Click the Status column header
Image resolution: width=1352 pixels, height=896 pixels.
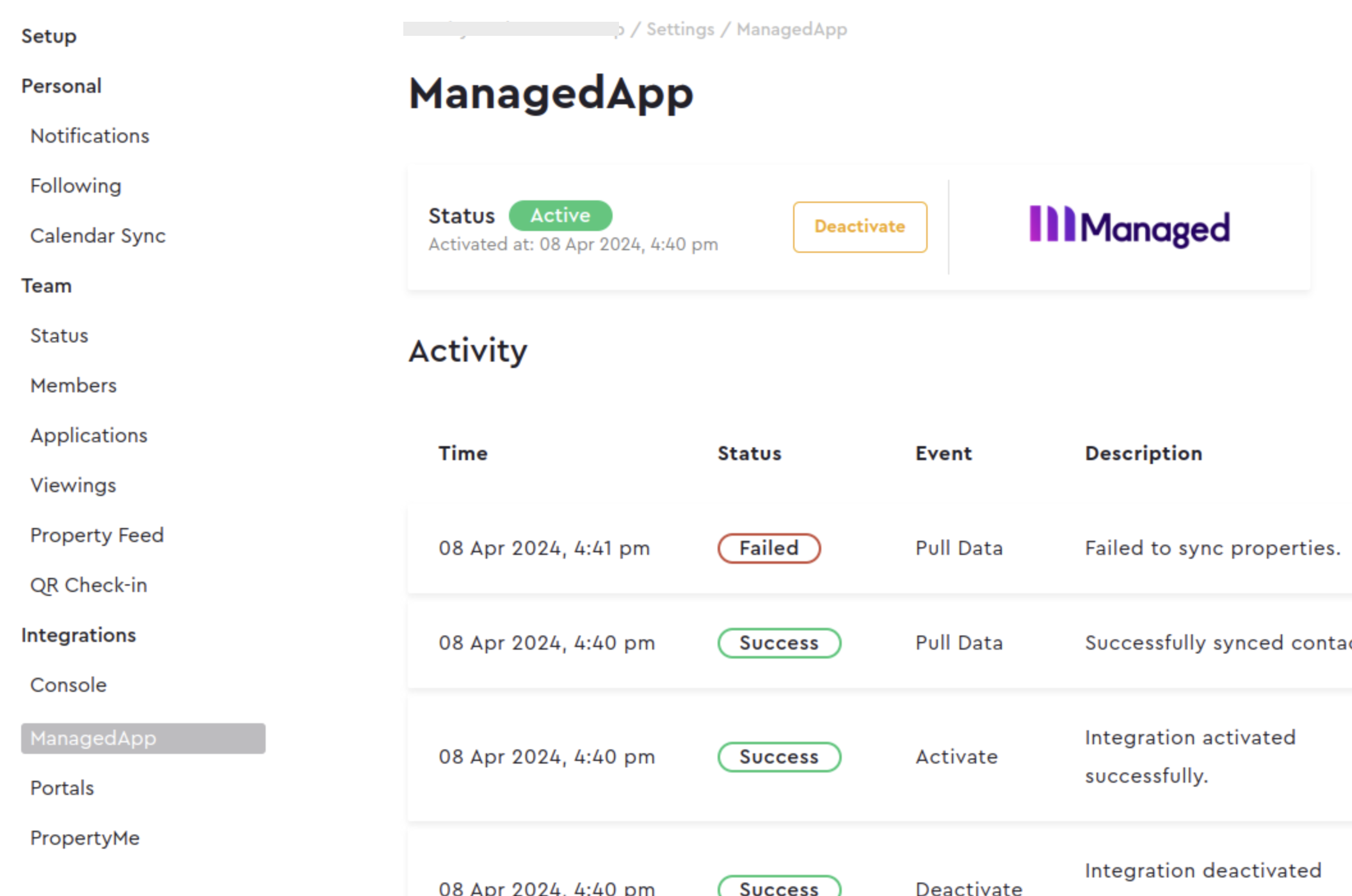coord(749,453)
